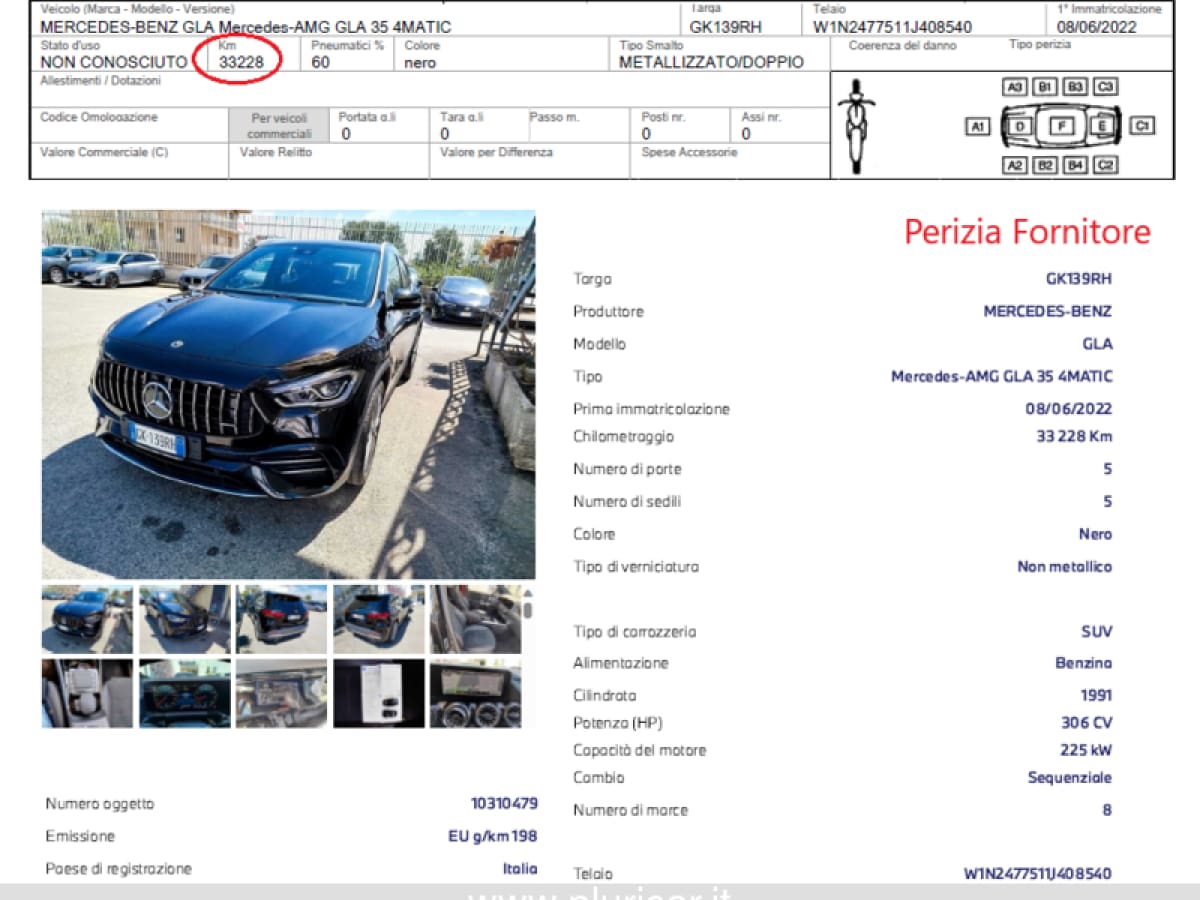Select damage zone A3 on car diagram
Image resolution: width=1200 pixels, height=900 pixels.
point(1014,87)
